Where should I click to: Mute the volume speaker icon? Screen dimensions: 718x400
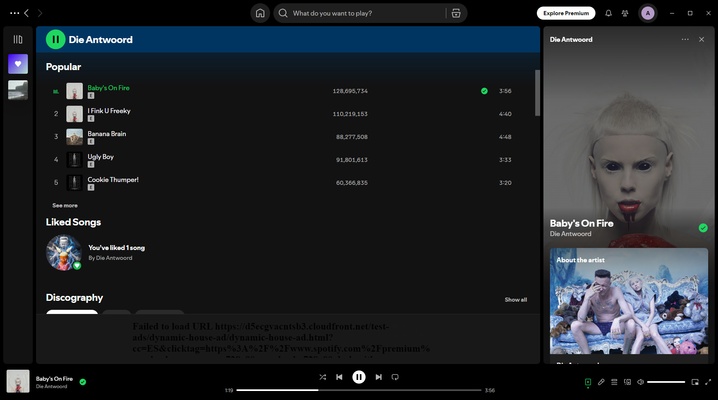[640, 382]
